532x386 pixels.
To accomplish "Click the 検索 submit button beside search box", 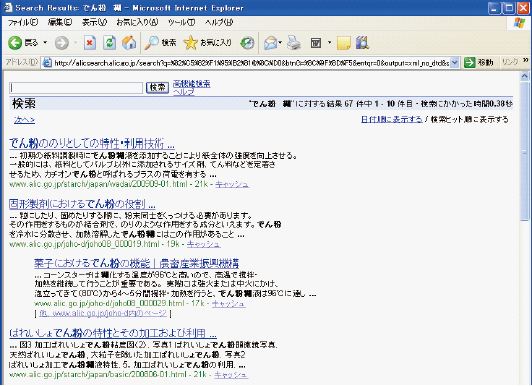I will [157, 88].
